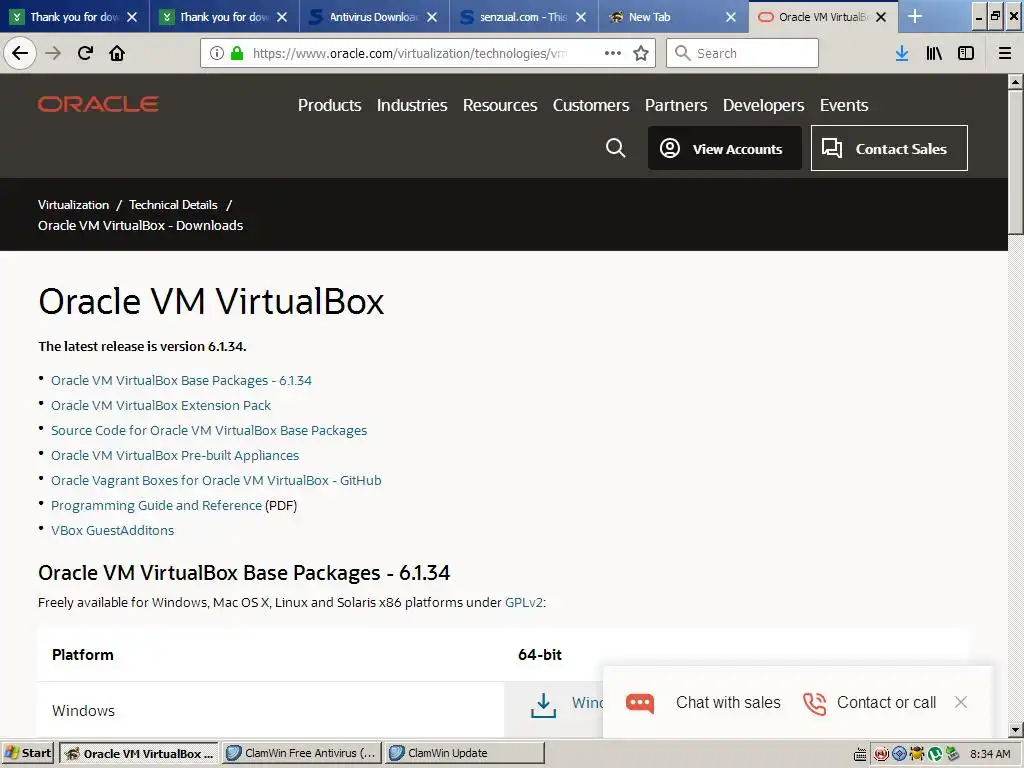Close the New Tab tab
This screenshot has width=1024, height=768.
coord(731,17)
